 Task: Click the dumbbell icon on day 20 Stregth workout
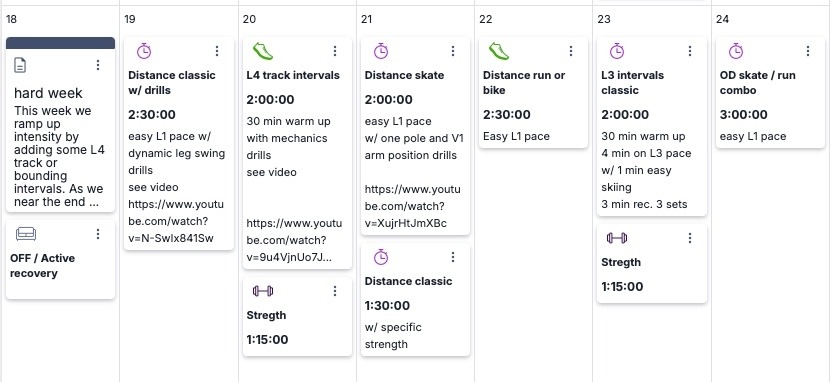pos(263,291)
